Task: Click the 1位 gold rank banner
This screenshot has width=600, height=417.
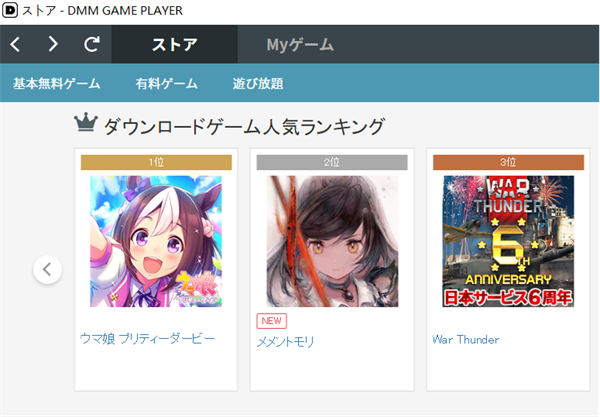Action: (x=156, y=162)
